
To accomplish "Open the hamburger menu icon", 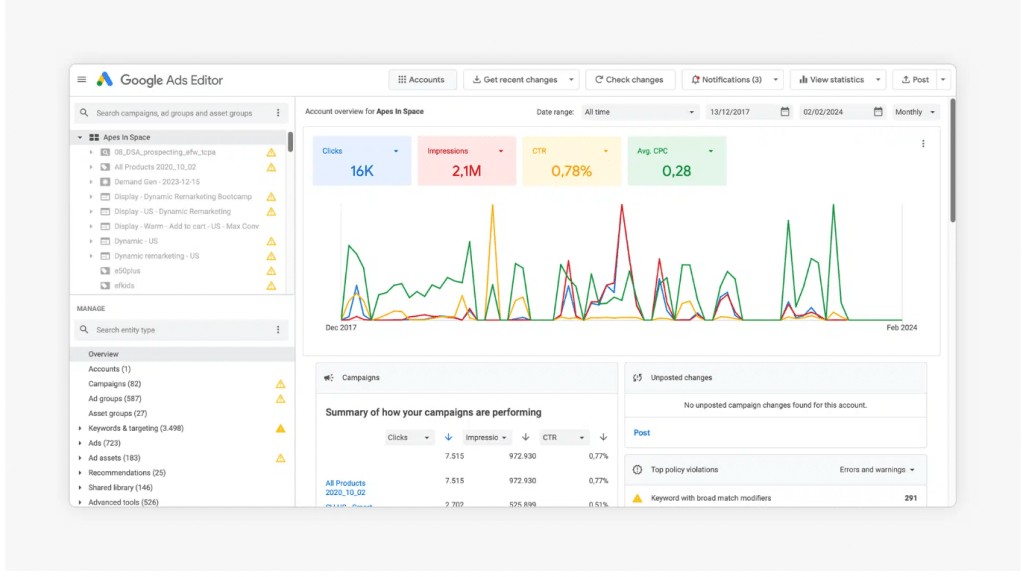I will point(82,80).
